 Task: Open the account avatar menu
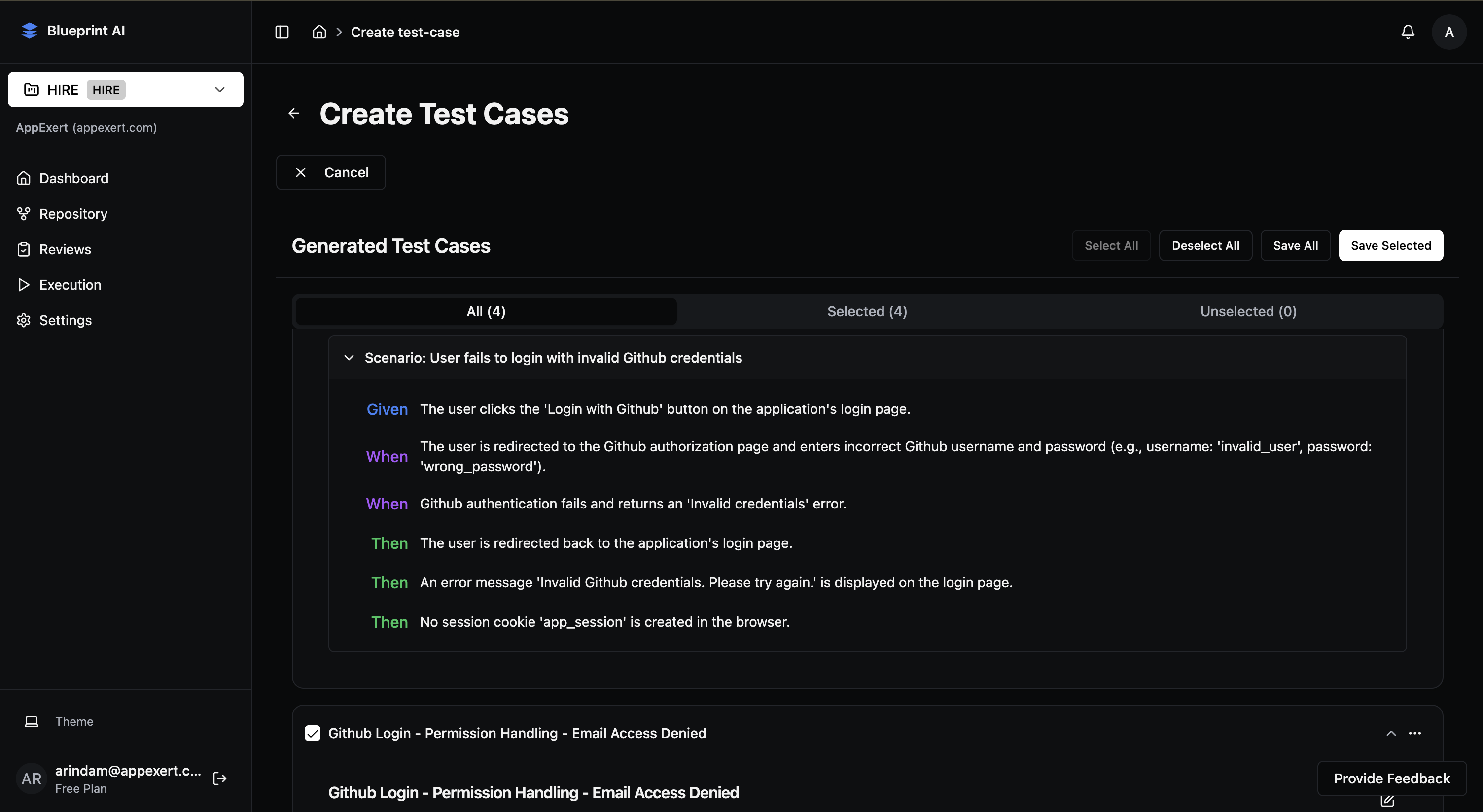tap(1449, 32)
